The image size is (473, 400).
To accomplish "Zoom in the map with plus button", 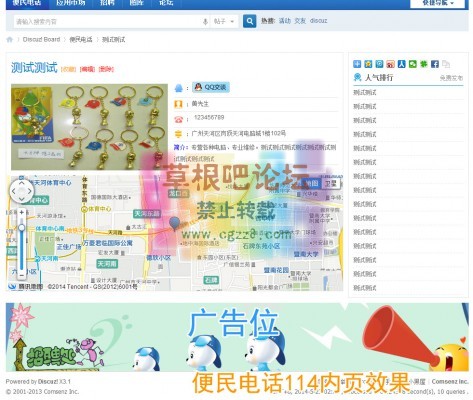I will tap(21, 212).
